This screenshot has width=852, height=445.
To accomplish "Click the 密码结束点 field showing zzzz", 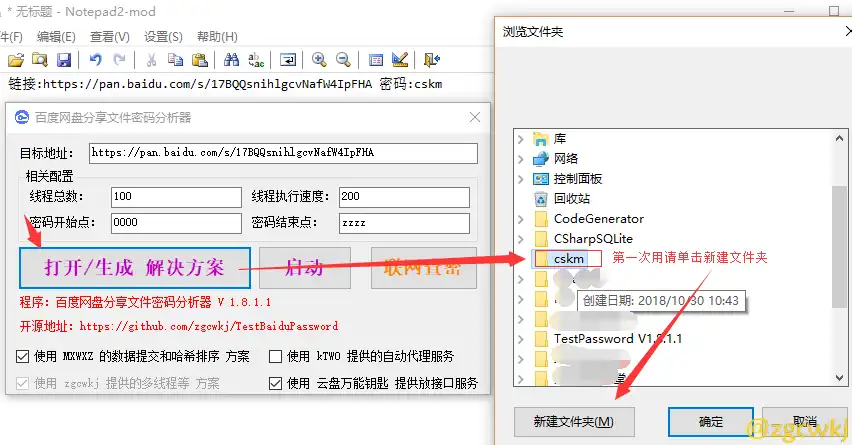I will [404, 223].
